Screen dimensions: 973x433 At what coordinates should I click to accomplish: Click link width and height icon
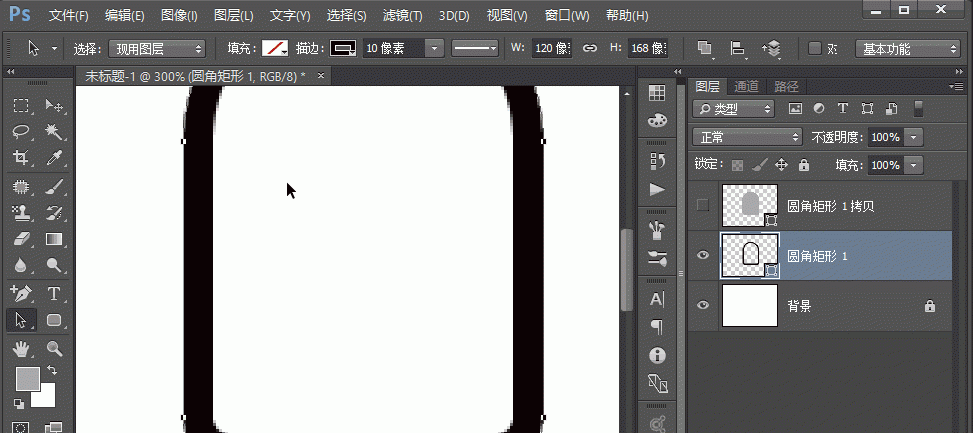tap(590, 48)
